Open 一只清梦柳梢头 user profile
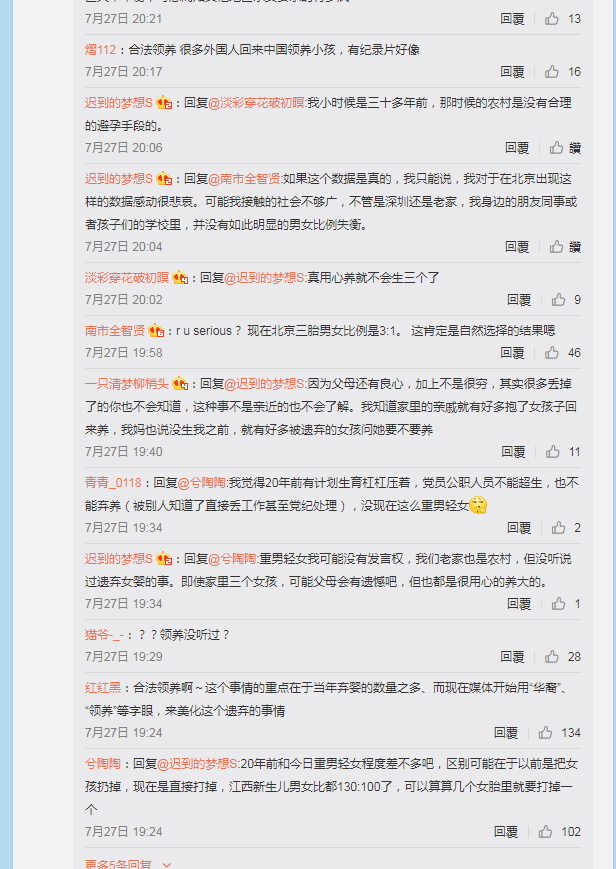616x869 pixels. [126, 384]
